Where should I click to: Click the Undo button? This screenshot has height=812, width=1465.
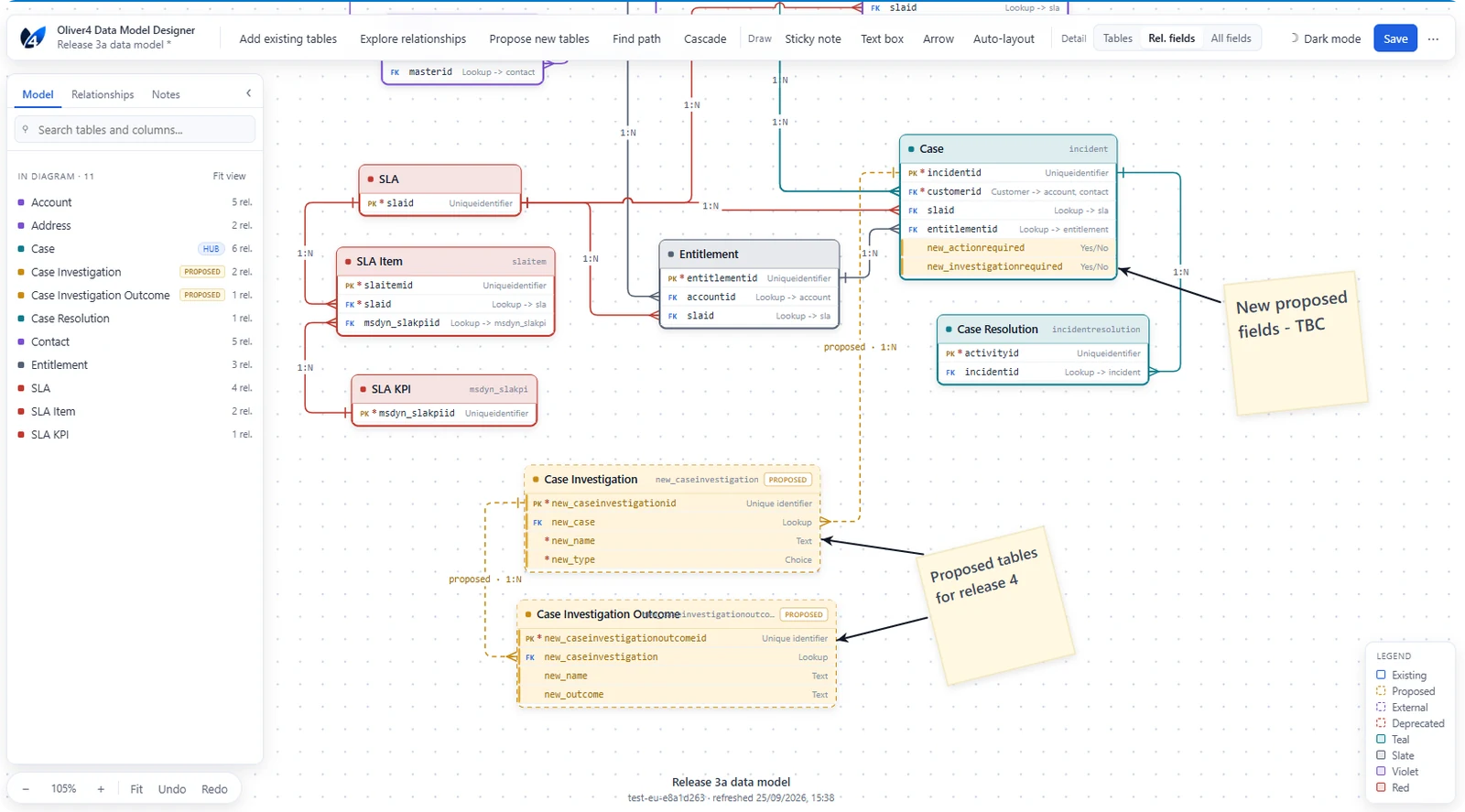[x=172, y=789]
